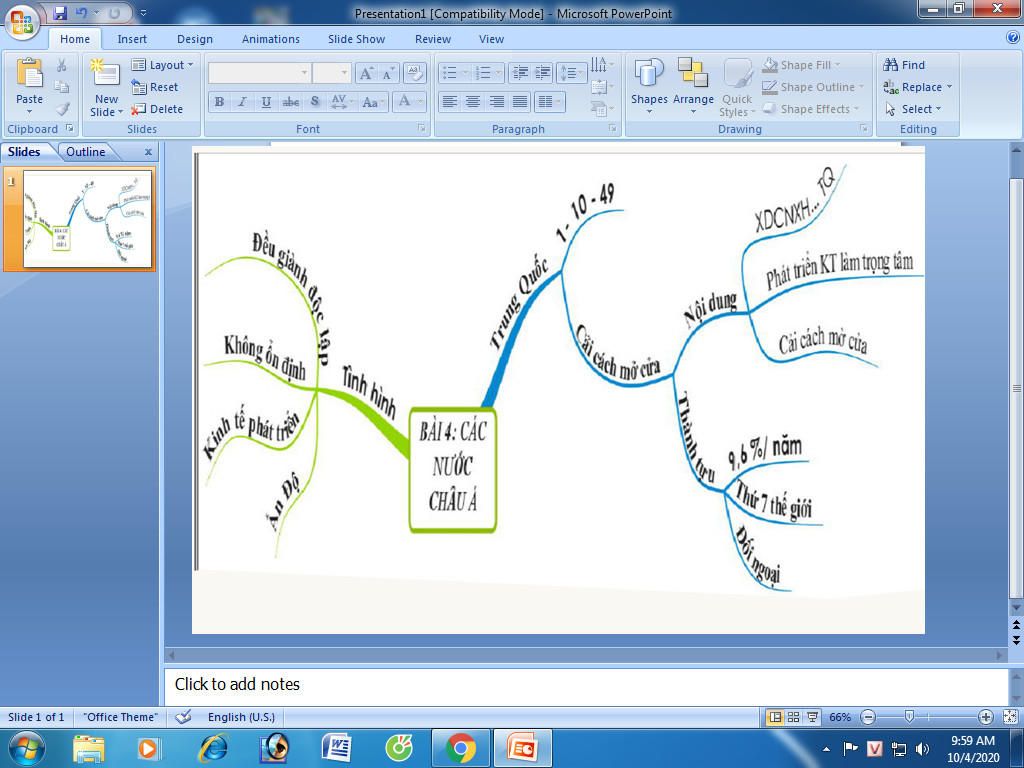Click the spell check status icon
Image resolution: width=1024 pixels, height=768 pixels.
pyautogui.click(x=183, y=717)
